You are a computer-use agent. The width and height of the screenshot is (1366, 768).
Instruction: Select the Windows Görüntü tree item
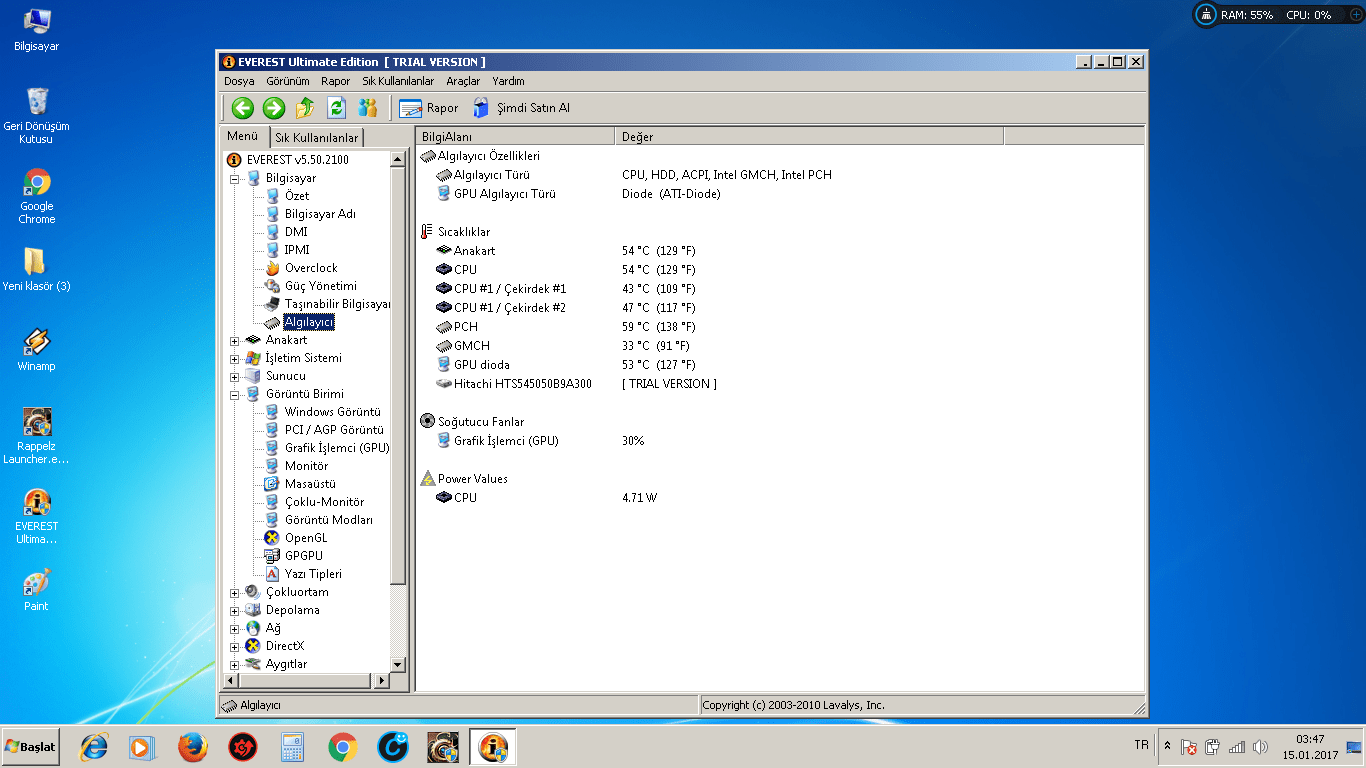click(x=333, y=412)
